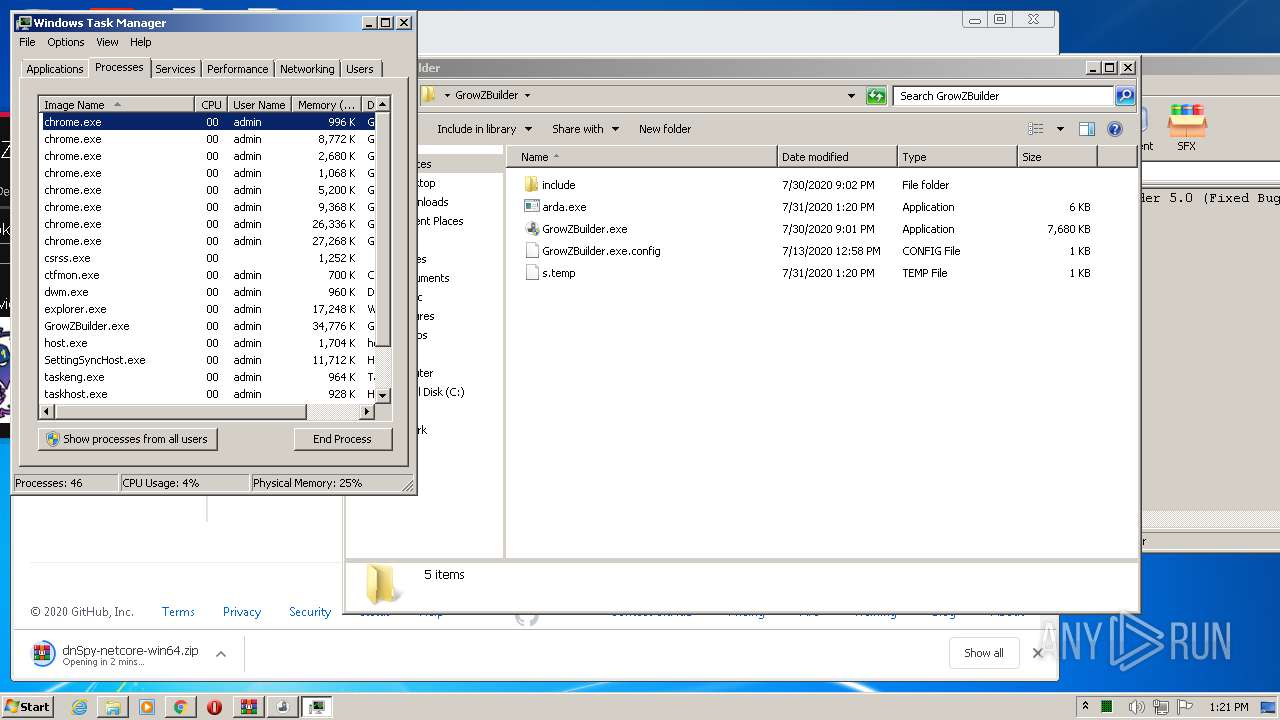Click the Search GrowZBuilder input field
The height and width of the screenshot is (720, 1280).
tap(1003, 96)
